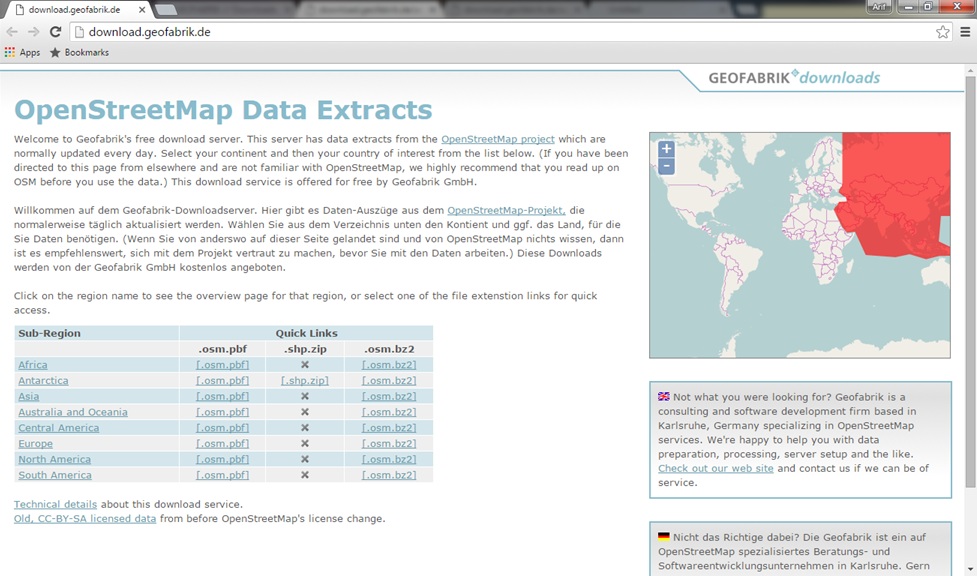Viewport: 977px width, 576px height.
Task: Click the Check out our web site link
Action: pyautogui.click(x=715, y=468)
